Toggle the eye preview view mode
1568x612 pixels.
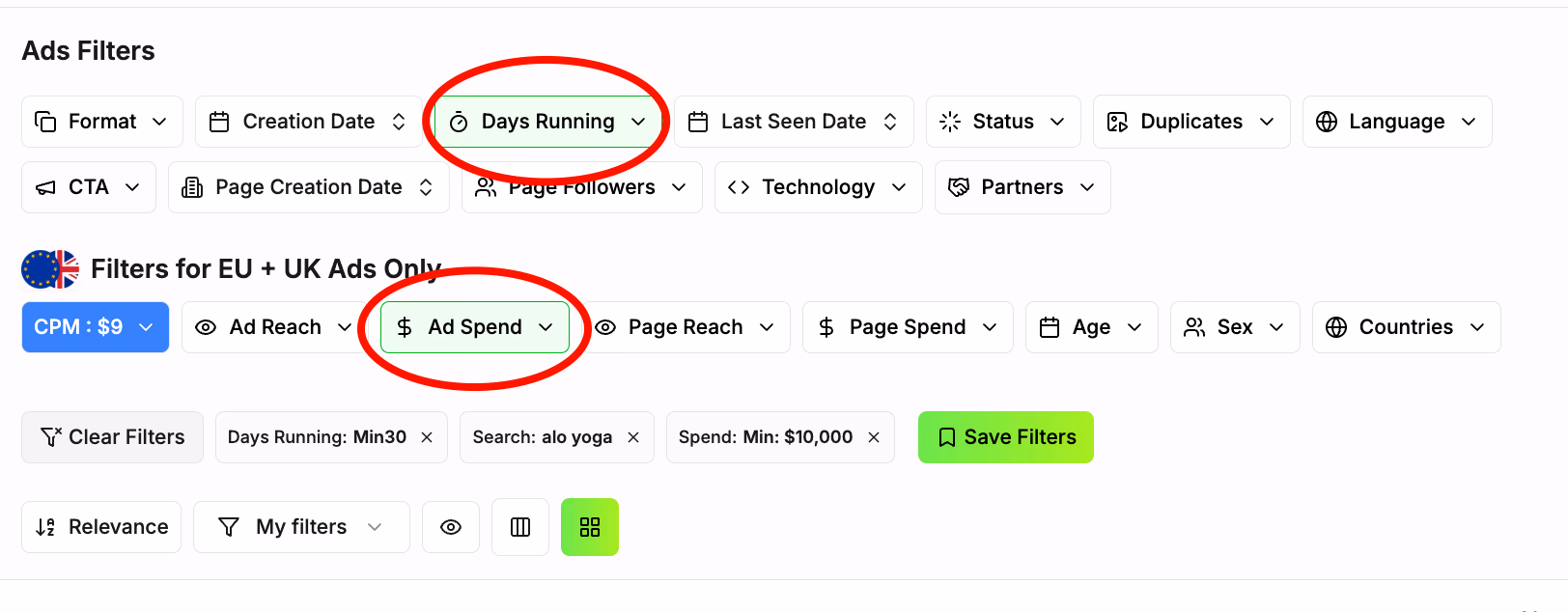pos(451,527)
